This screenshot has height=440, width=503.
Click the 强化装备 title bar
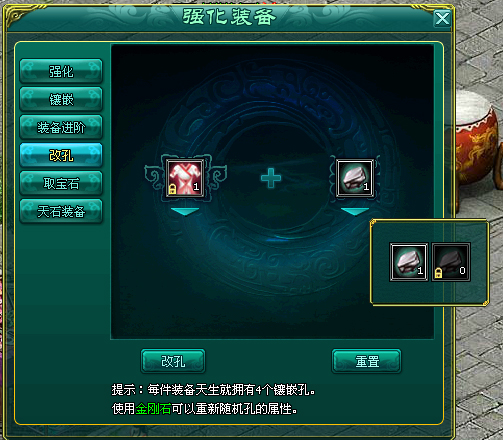[x=229, y=17]
